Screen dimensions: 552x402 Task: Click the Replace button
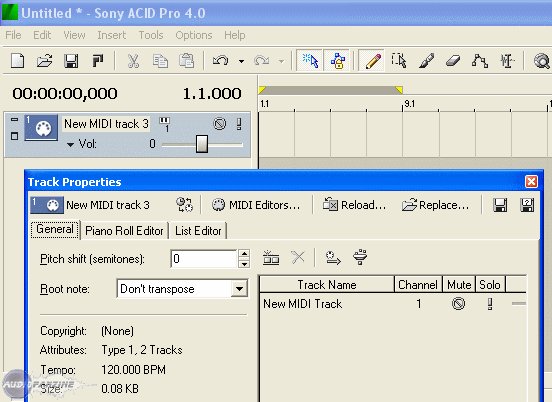pos(435,205)
